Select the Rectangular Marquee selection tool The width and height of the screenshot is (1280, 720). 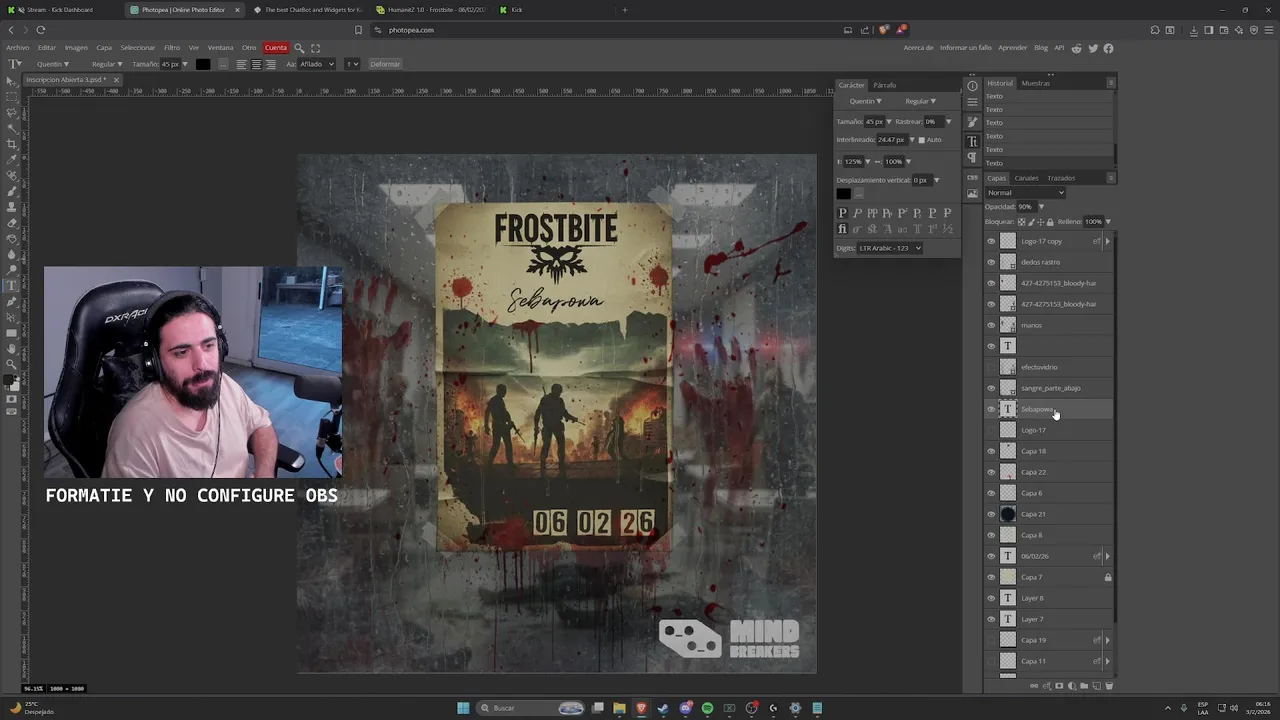pos(12,97)
